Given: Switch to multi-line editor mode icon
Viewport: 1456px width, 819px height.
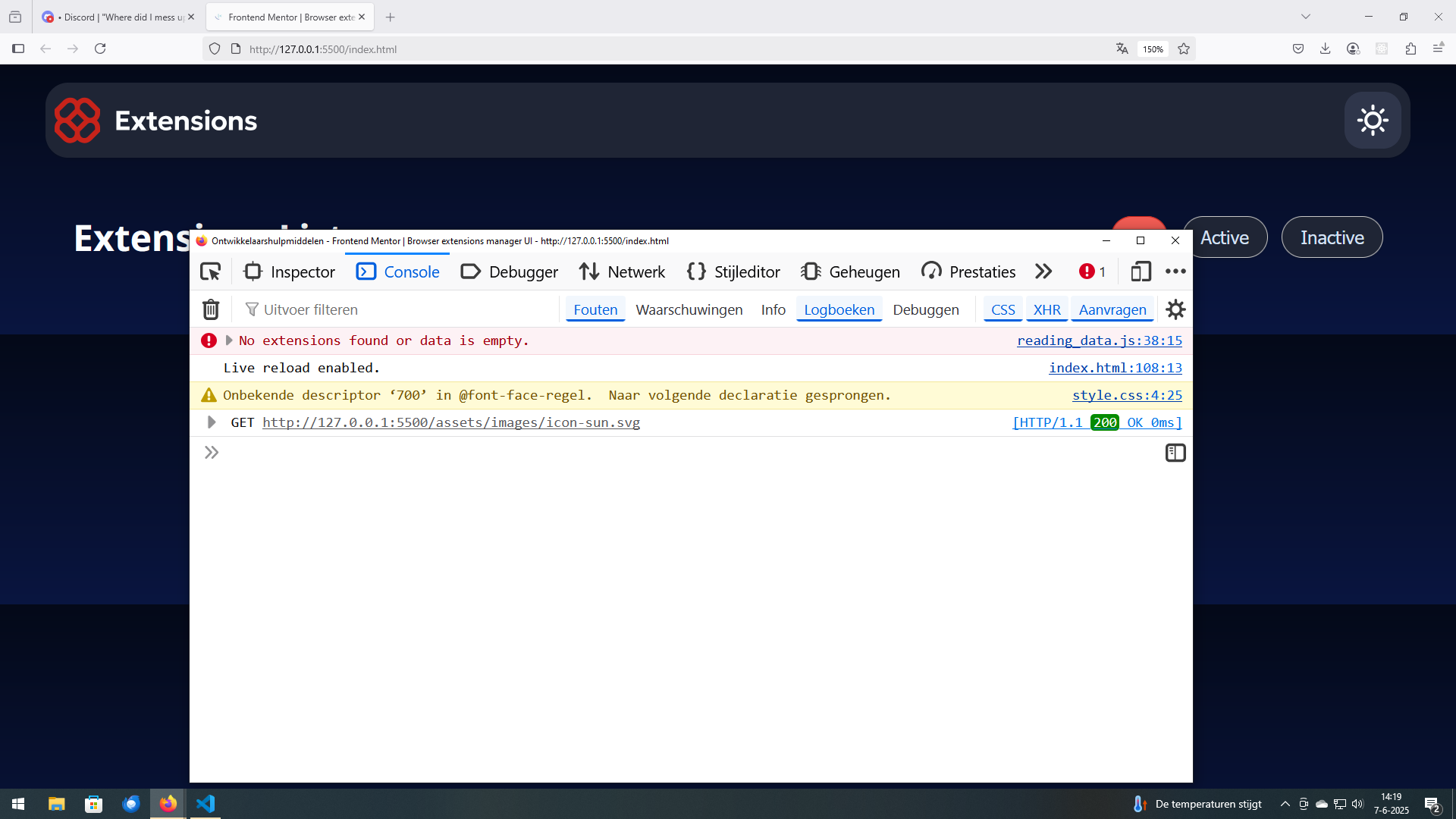Looking at the screenshot, I should click(1175, 453).
